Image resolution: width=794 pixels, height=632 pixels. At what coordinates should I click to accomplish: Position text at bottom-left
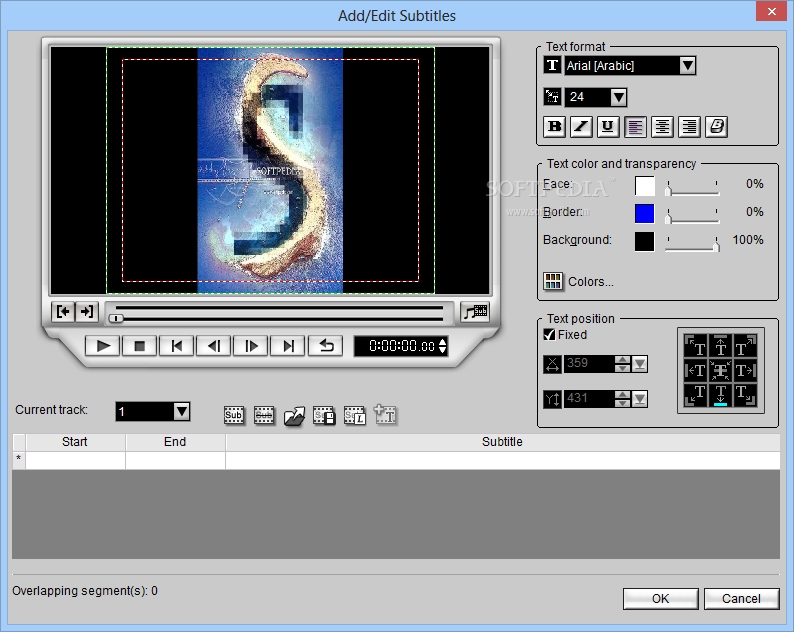point(696,395)
